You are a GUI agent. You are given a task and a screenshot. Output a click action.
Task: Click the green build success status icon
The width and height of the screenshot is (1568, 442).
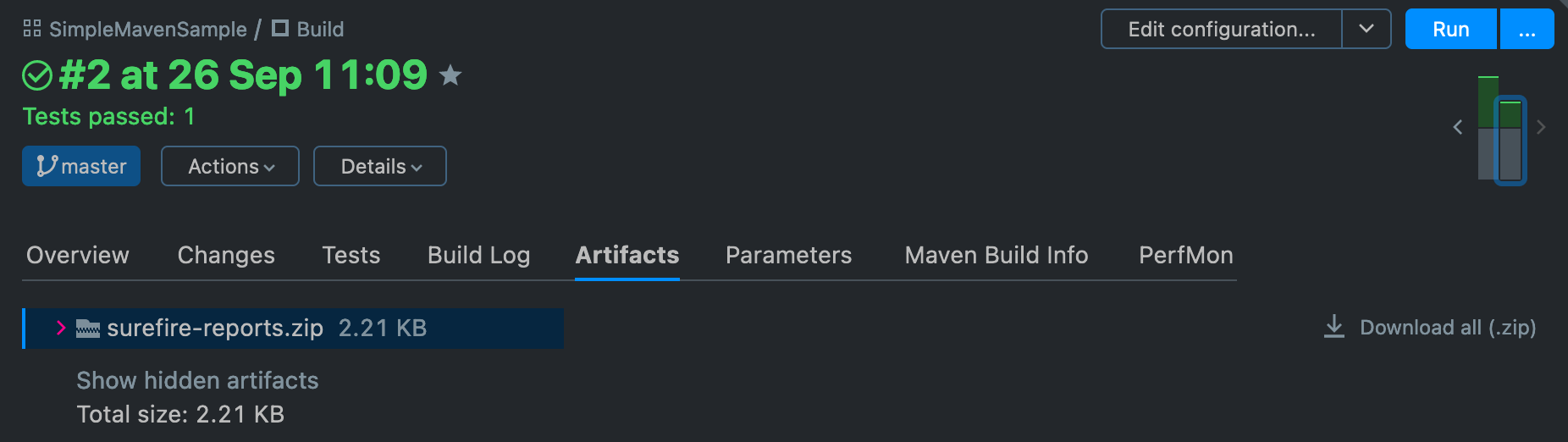37,75
